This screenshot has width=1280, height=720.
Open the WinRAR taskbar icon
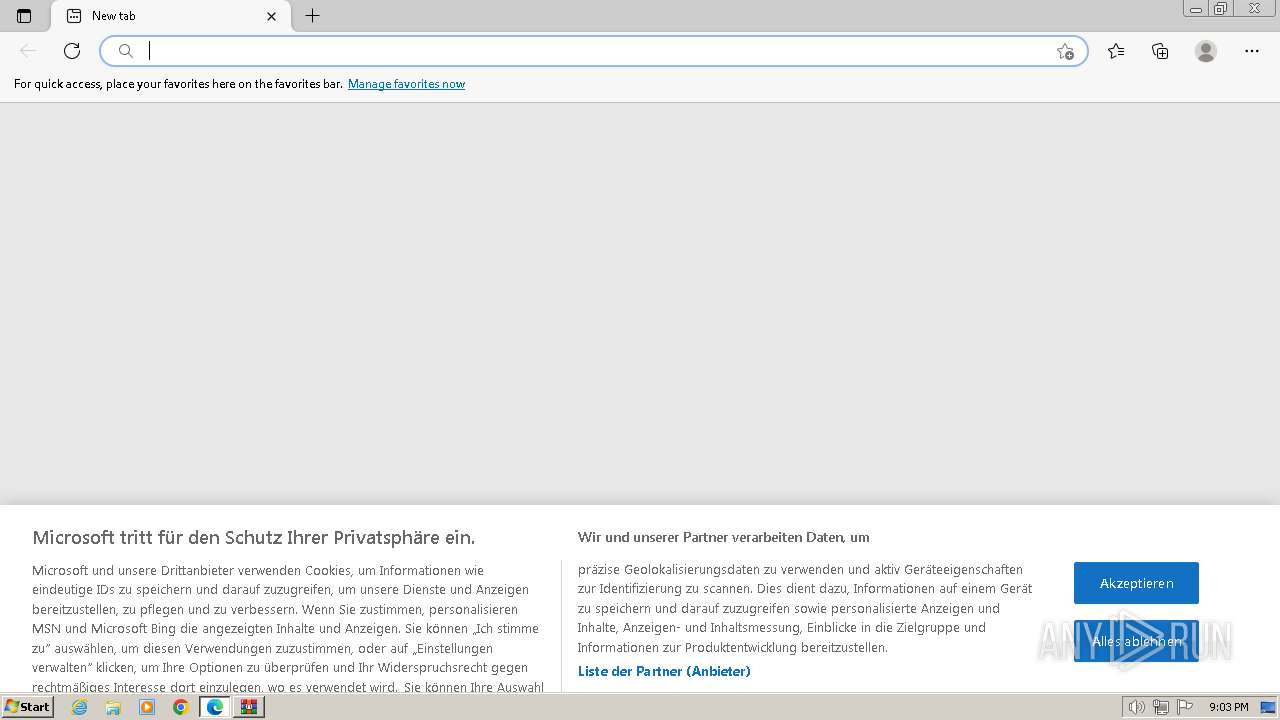pos(249,707)
